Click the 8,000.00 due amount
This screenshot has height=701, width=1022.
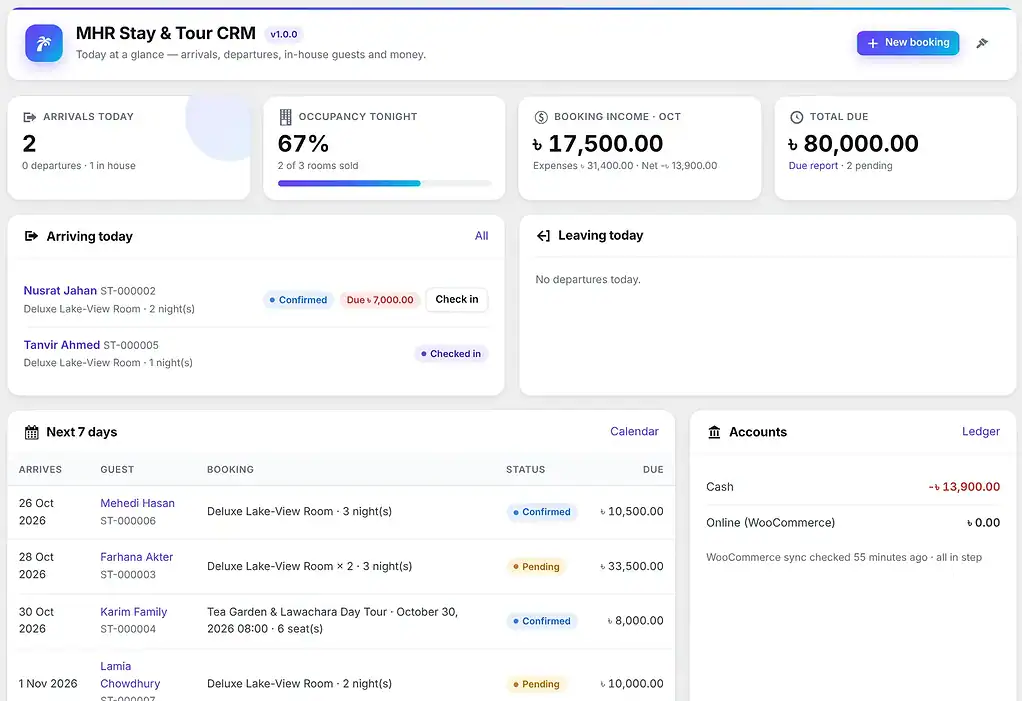(x=635, y=621)
